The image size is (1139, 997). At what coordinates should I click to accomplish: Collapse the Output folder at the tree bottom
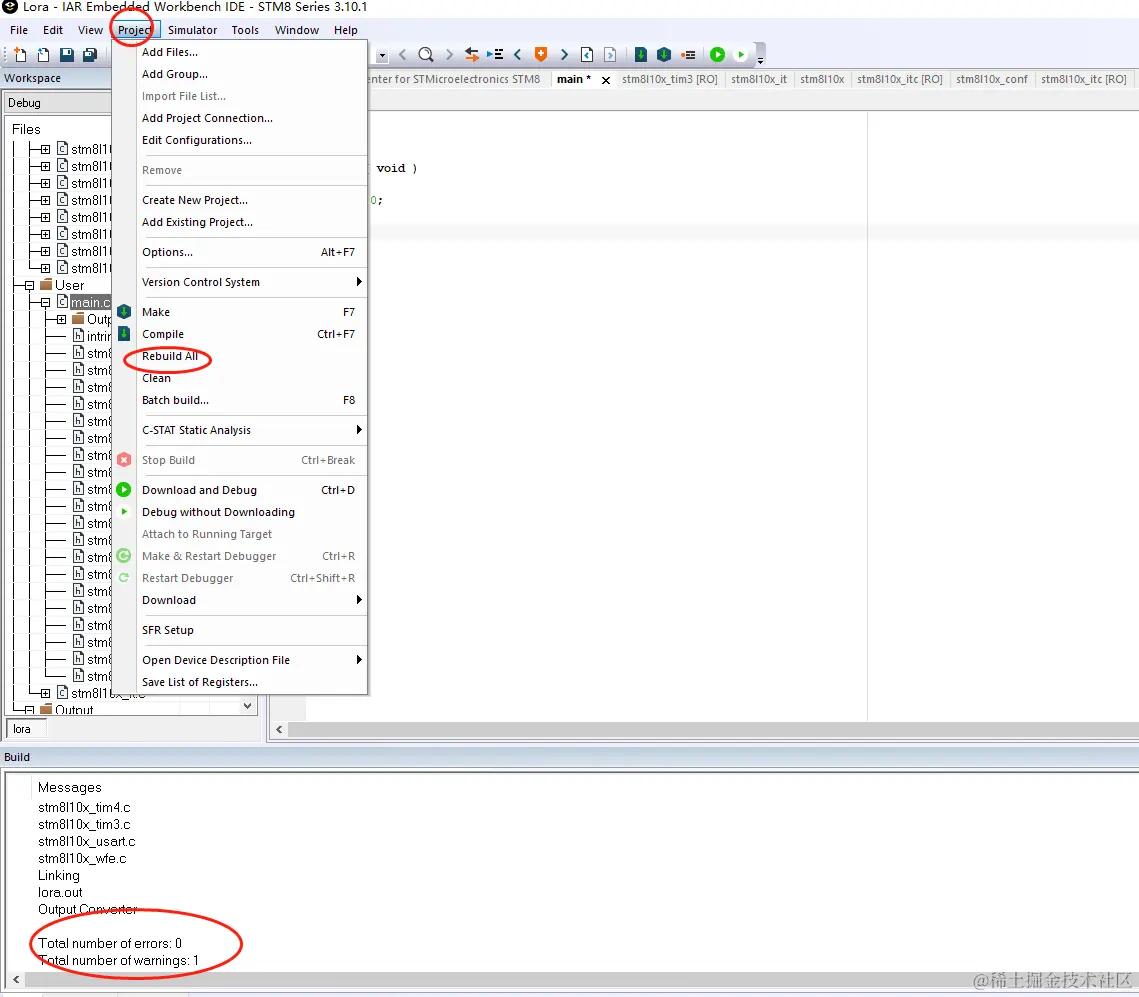pyautogui.click(x=29, y=709)
